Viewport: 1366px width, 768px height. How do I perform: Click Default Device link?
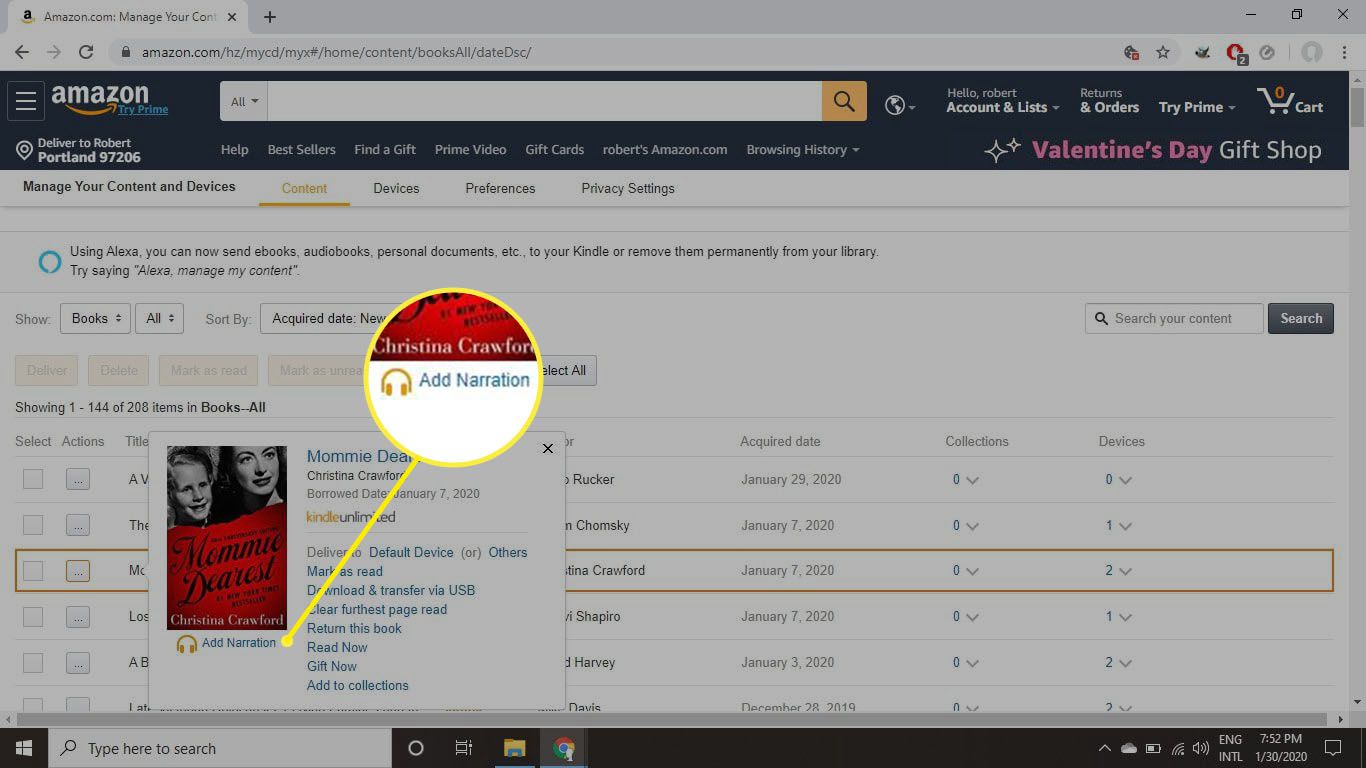pos(411,552)
